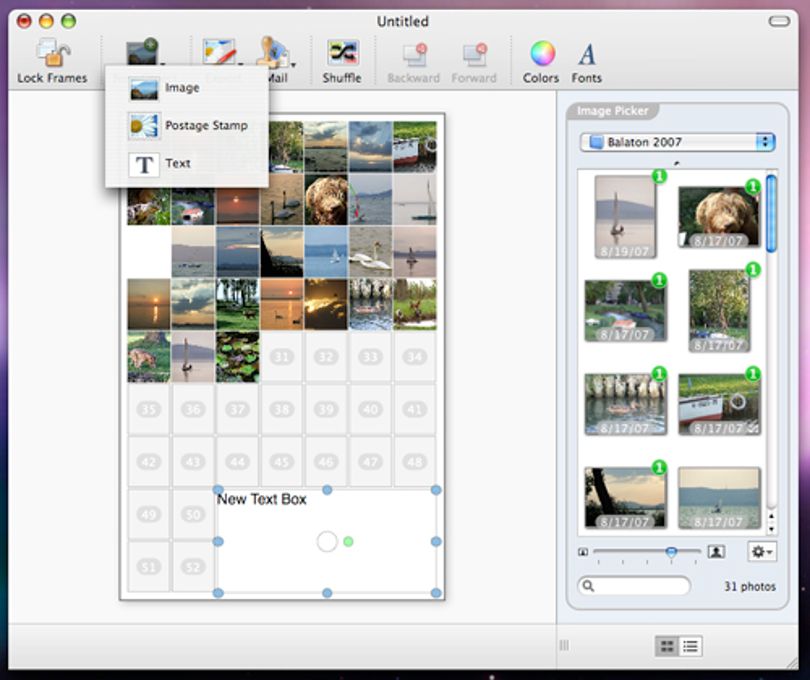Viewport: 810px width, 680px height.
Task: Click the Mail stamp toolbar icon
Action: pos(275,53)
